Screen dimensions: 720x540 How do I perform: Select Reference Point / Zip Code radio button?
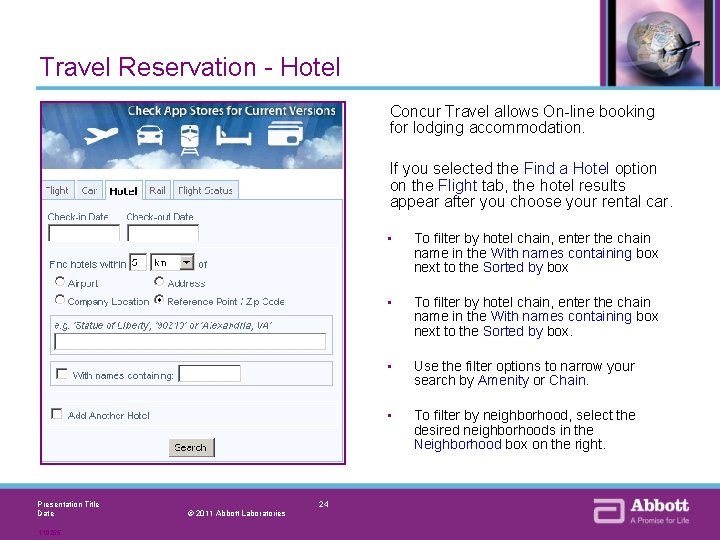coord(159,299)
